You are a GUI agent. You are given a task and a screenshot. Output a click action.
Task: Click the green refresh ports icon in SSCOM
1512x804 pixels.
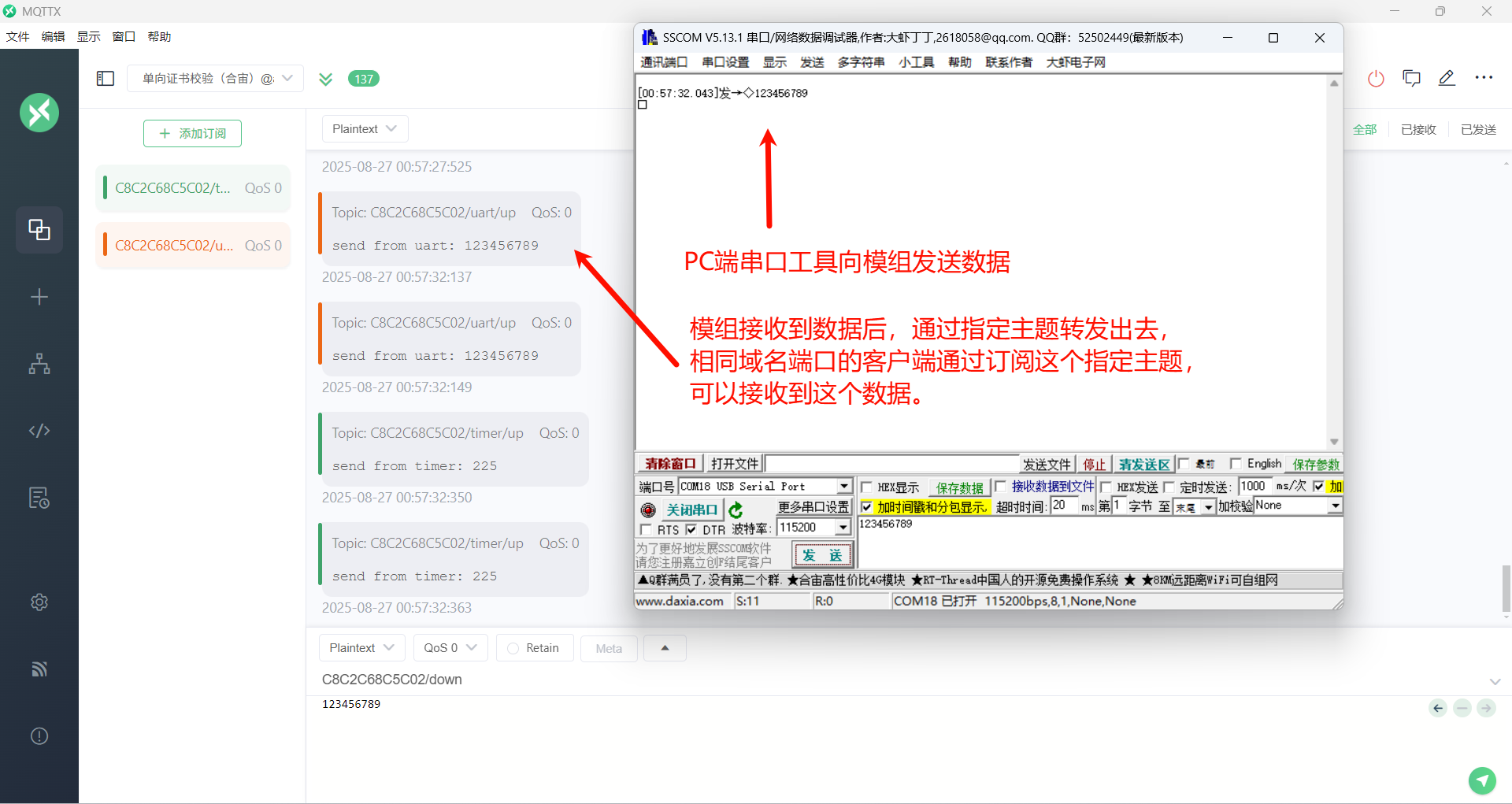pos(736,509)
